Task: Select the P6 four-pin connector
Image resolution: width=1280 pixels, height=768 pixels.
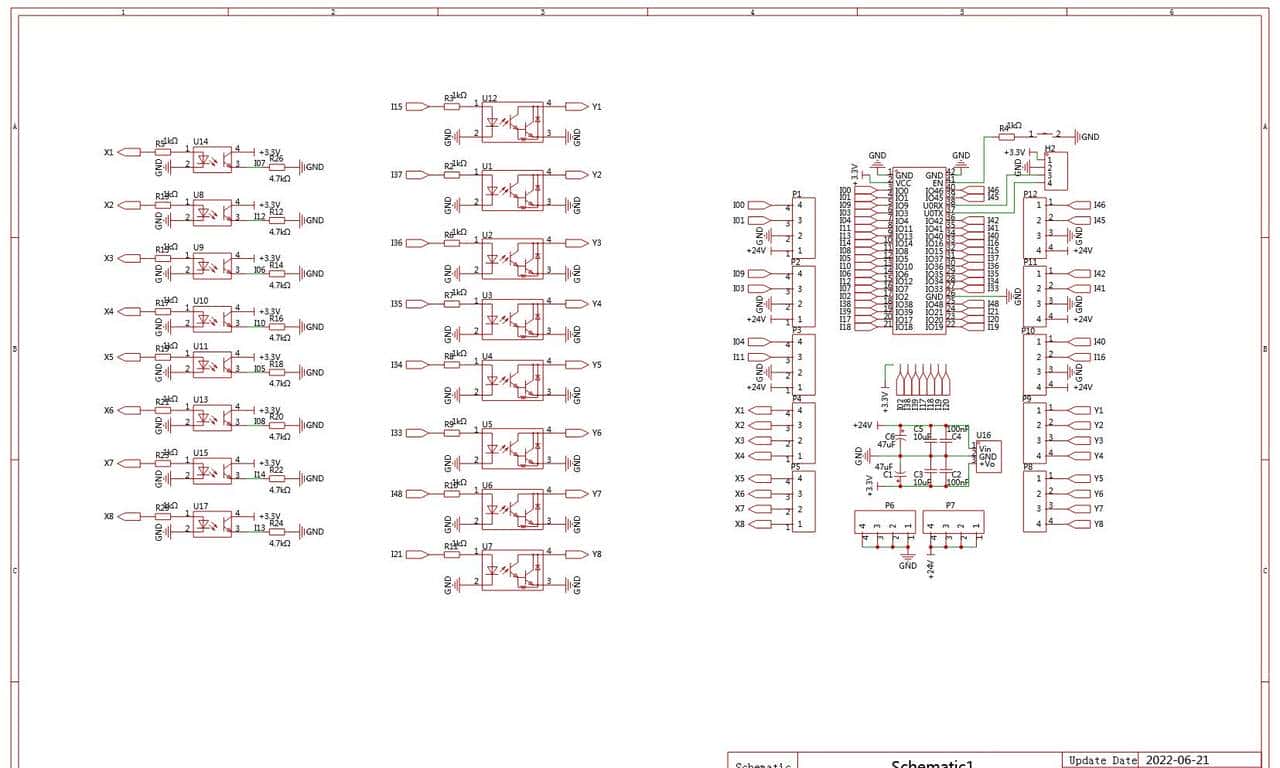Action: coord(885,522)
